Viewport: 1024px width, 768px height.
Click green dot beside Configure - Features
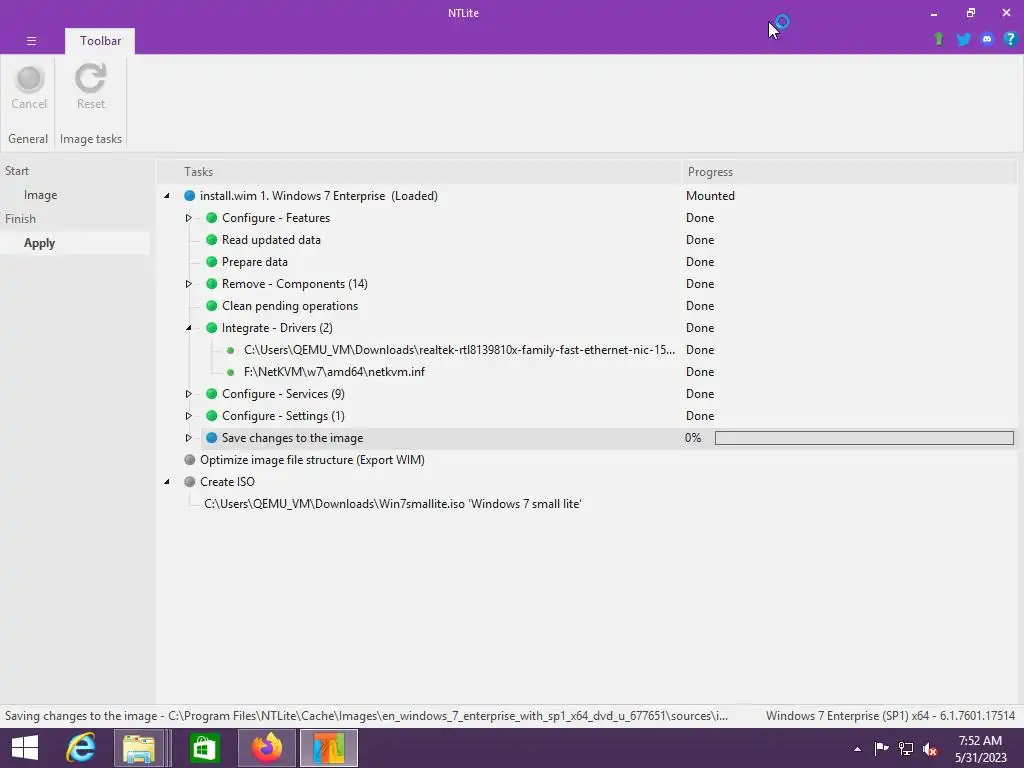[x=212, y=218]
